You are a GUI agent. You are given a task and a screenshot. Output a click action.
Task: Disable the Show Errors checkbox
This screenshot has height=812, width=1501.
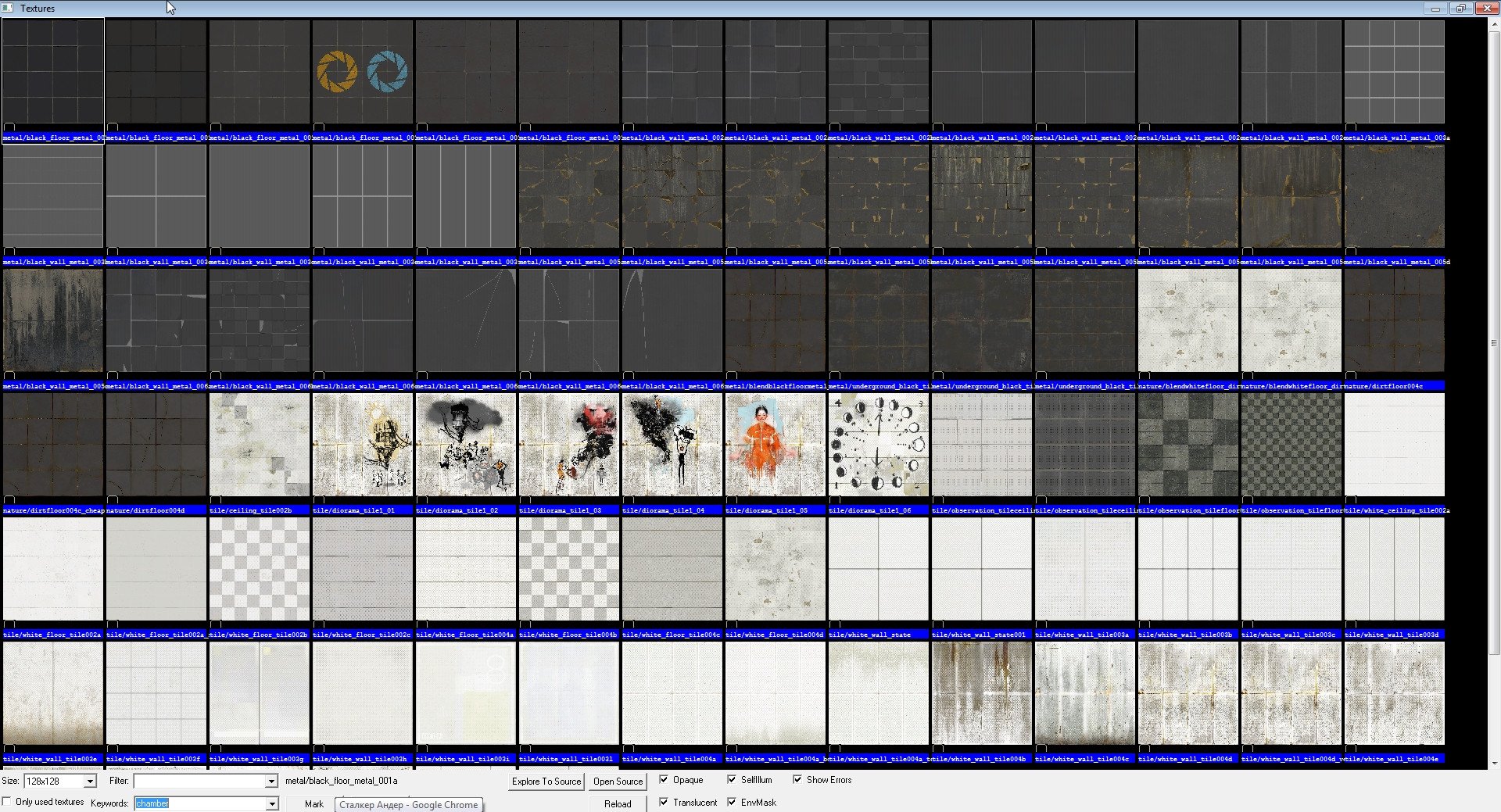[x=797, y=780]
